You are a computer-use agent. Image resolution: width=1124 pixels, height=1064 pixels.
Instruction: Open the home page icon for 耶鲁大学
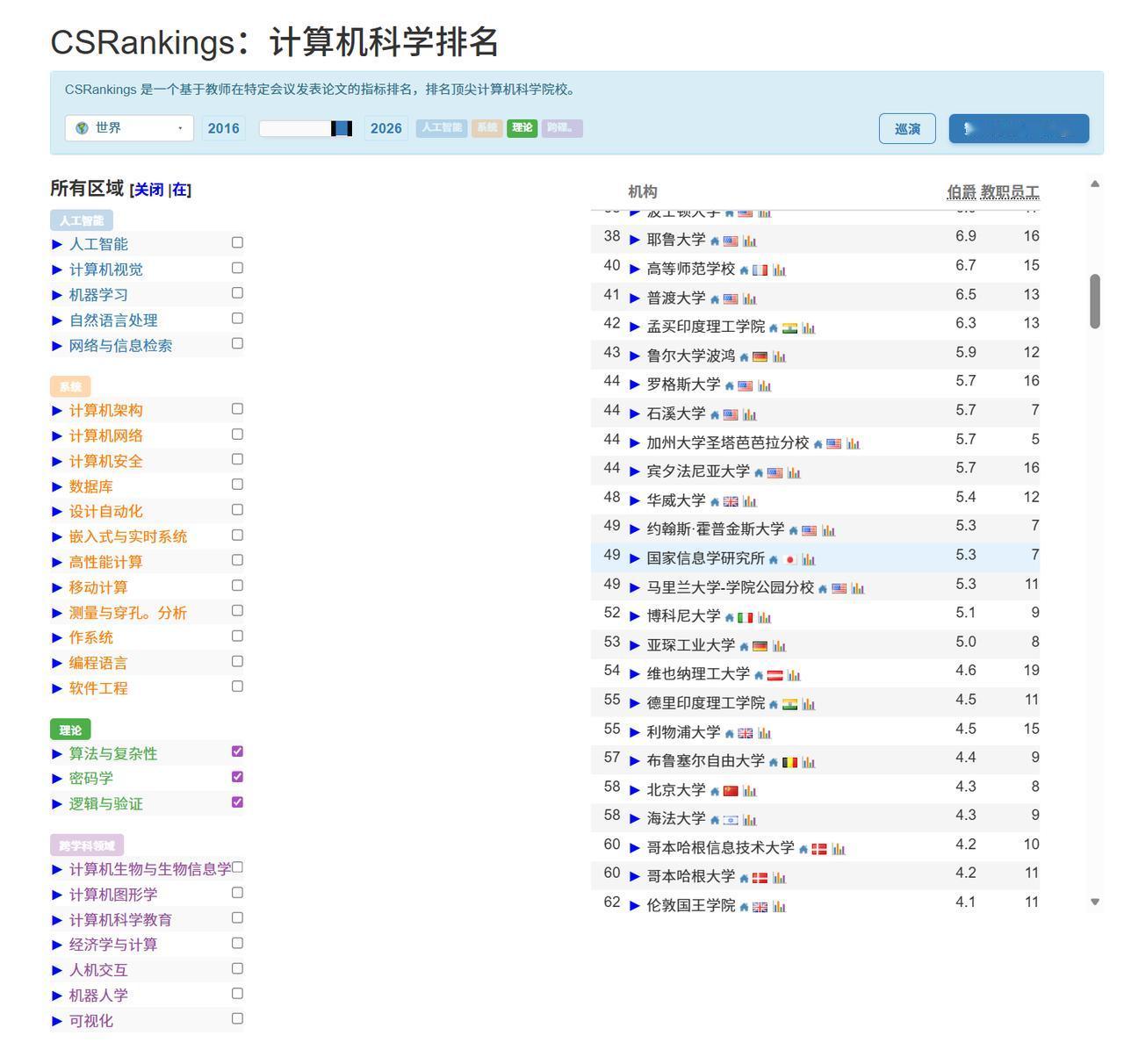click(715, 241)
